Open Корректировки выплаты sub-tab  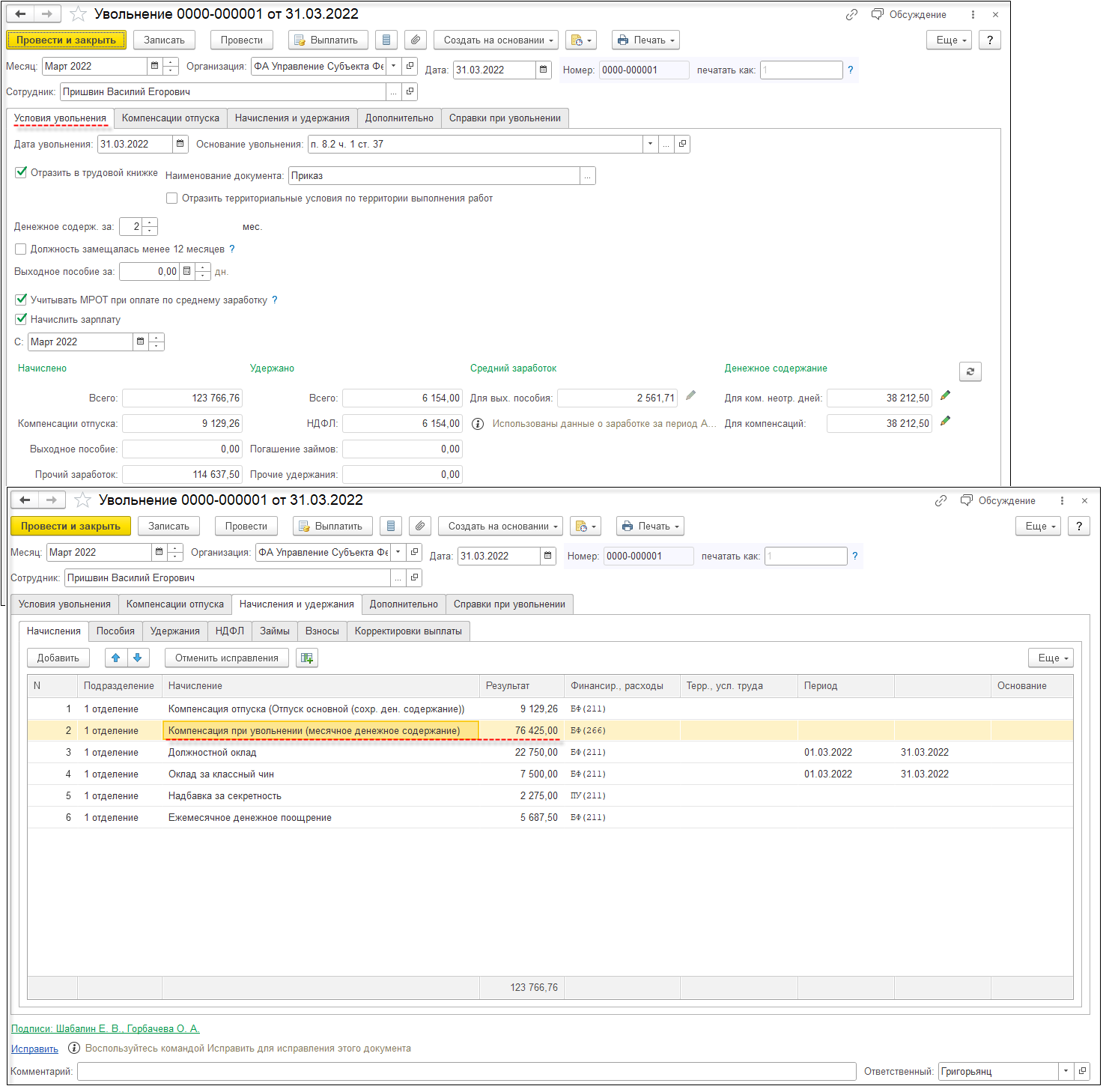coord(408,631)
